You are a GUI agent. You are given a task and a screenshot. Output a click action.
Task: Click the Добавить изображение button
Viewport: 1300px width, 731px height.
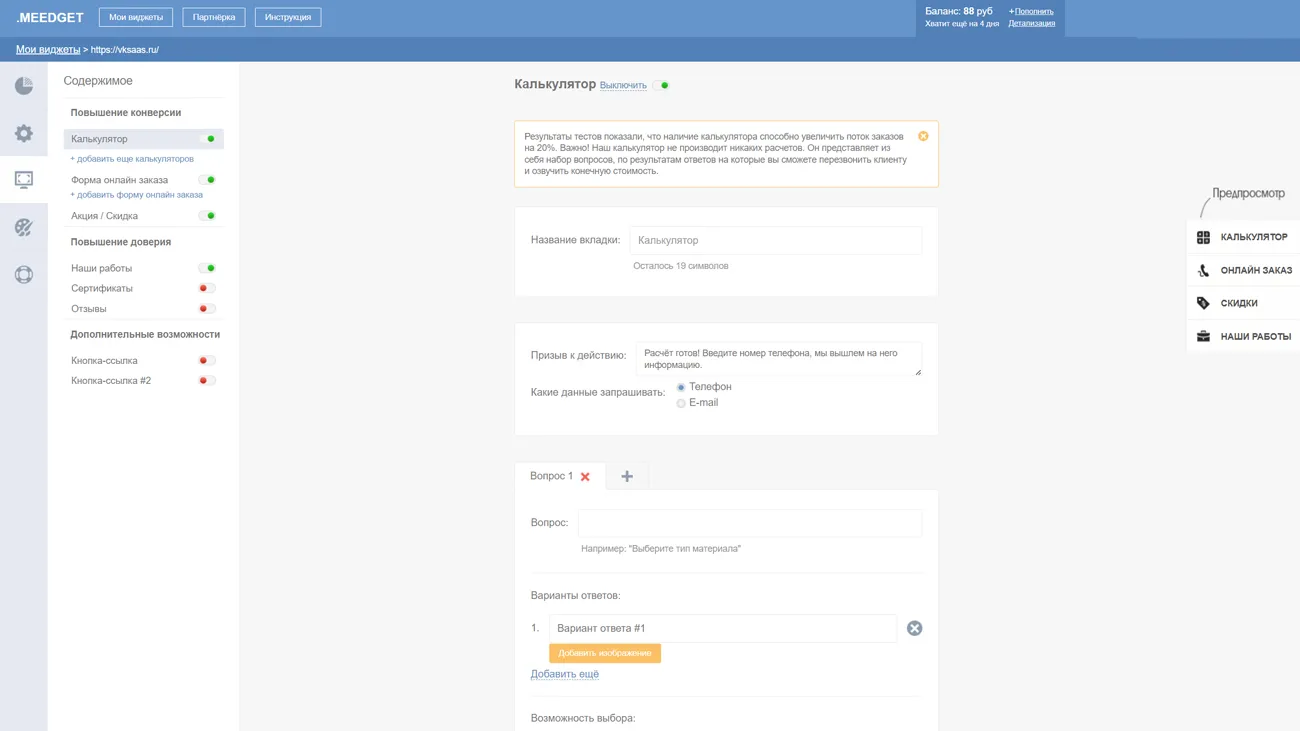[604, 653]
